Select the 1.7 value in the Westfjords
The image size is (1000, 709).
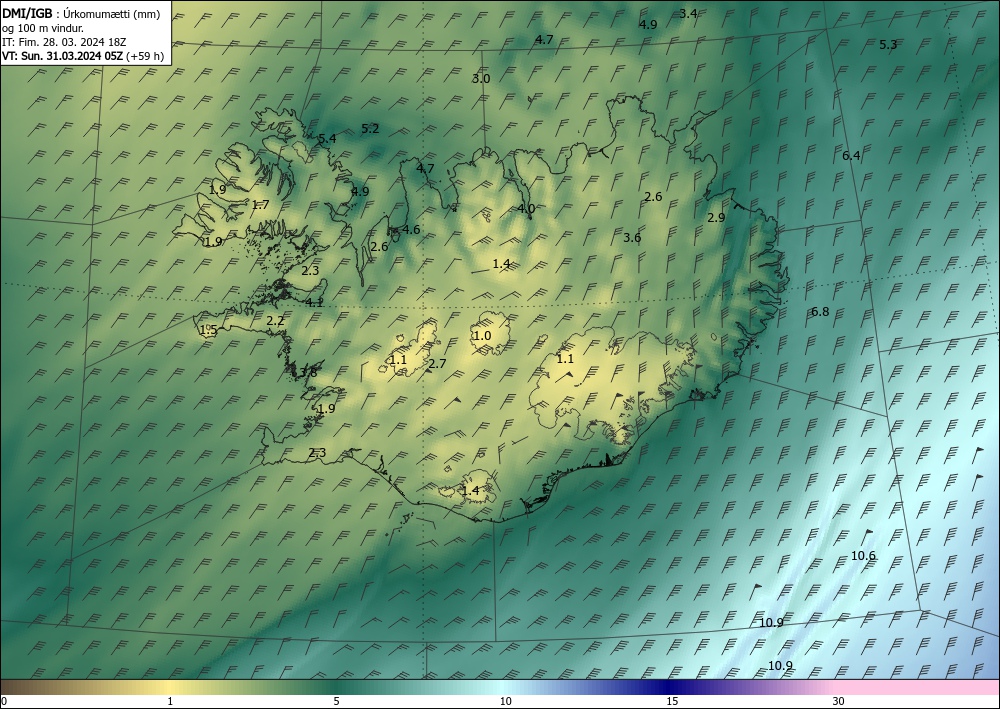(260, 205)
